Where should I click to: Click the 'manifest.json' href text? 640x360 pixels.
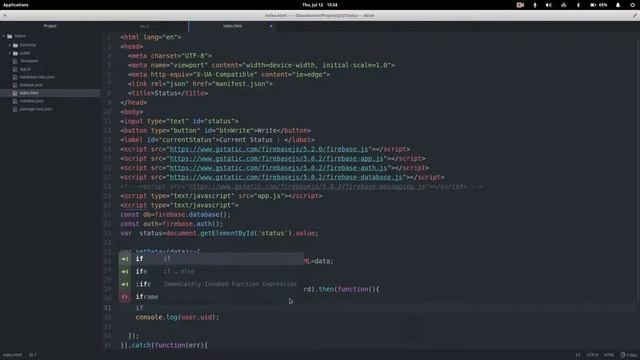[x=242, y=84]
